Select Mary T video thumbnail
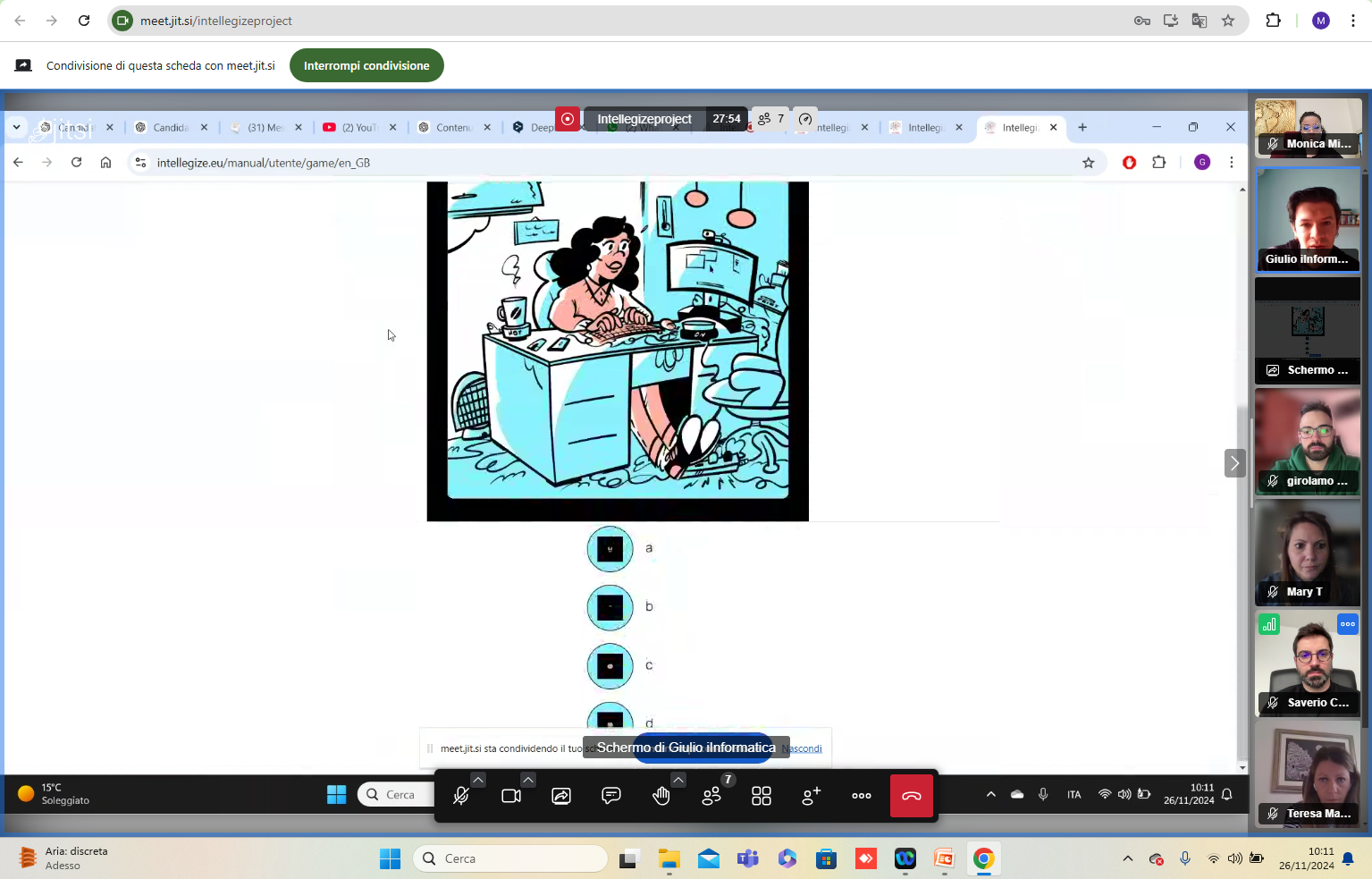Screen dimensions: 1372x879 pos(1308,552)
